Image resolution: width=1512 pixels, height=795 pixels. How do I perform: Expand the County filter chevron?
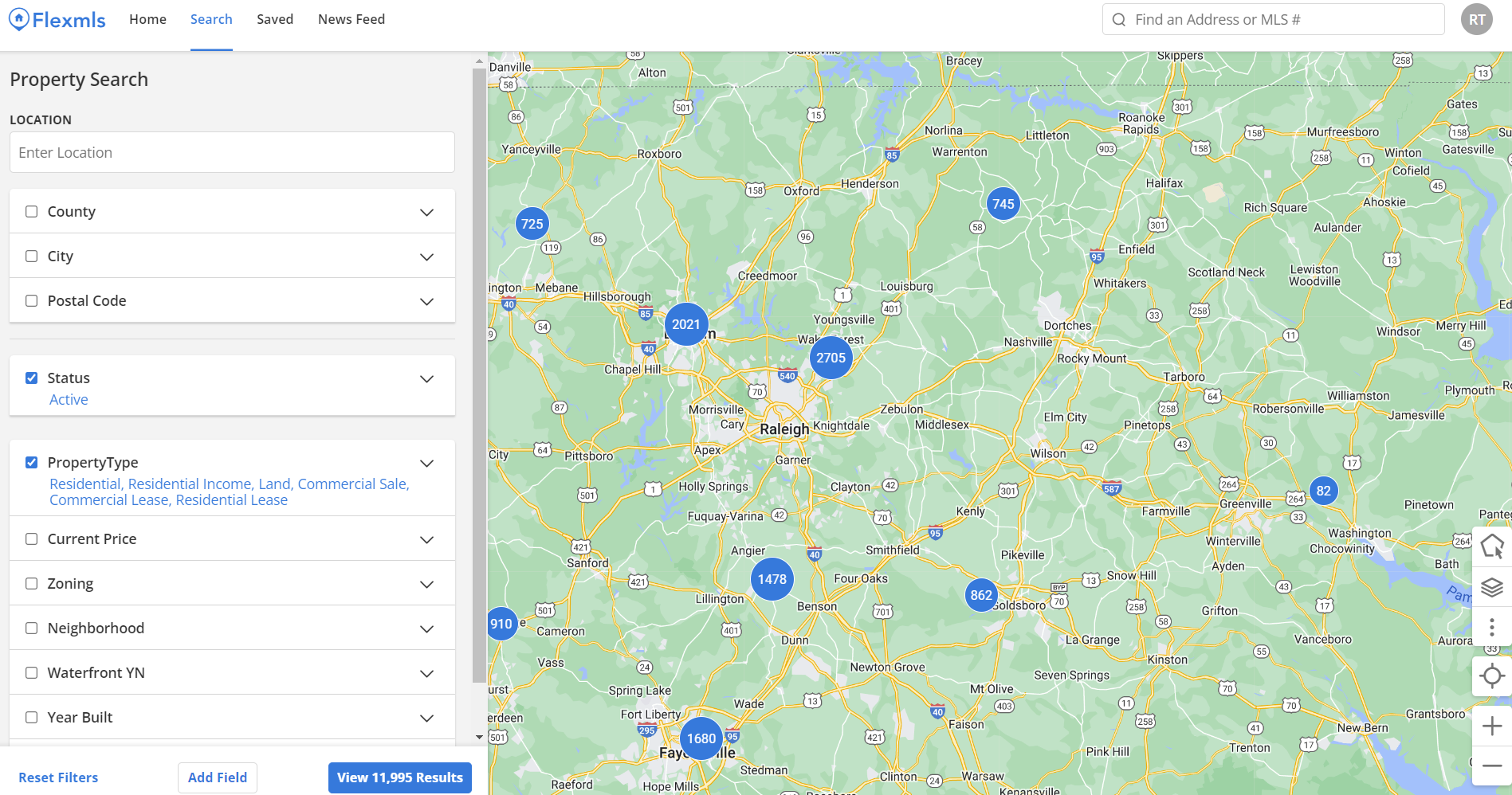tap(427, 213)
